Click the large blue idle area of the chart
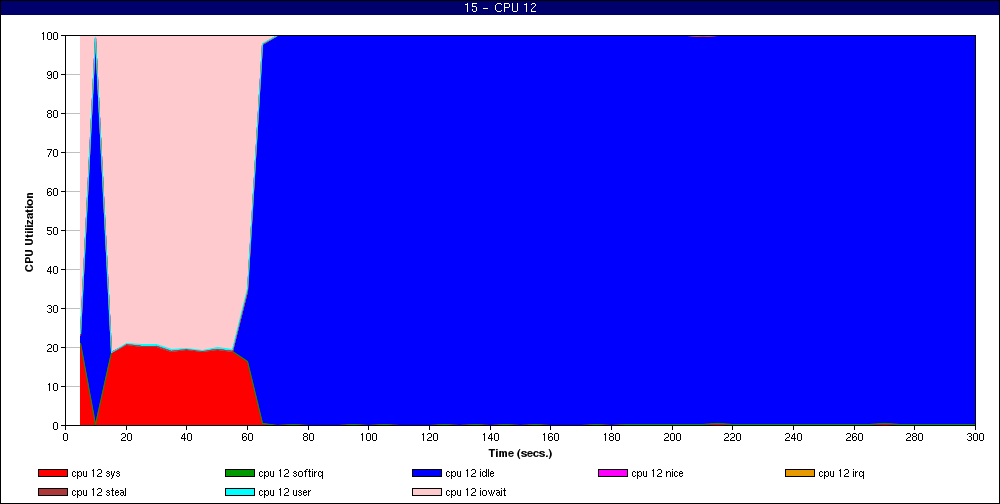 pos(612,230)
